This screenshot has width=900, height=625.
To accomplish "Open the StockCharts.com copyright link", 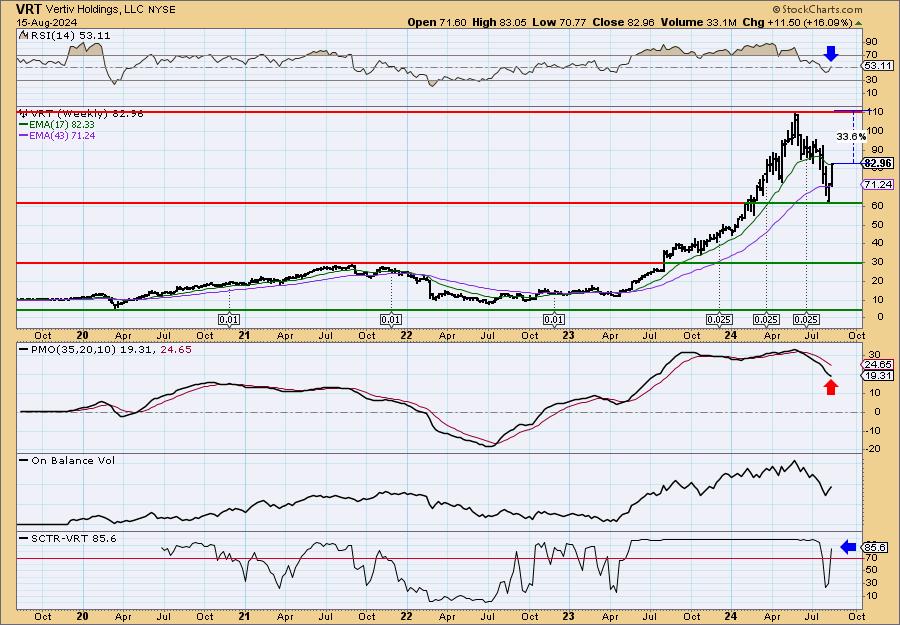I will pos(817,9).
